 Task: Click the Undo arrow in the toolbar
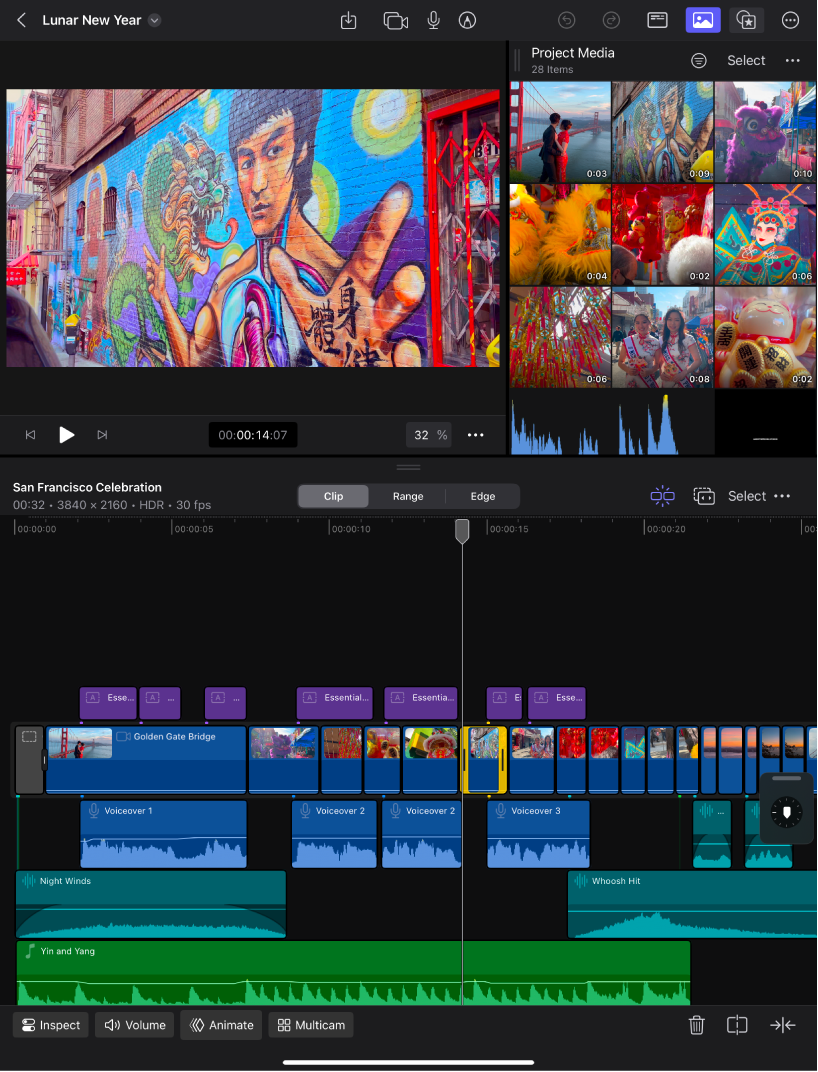[566, 20]
